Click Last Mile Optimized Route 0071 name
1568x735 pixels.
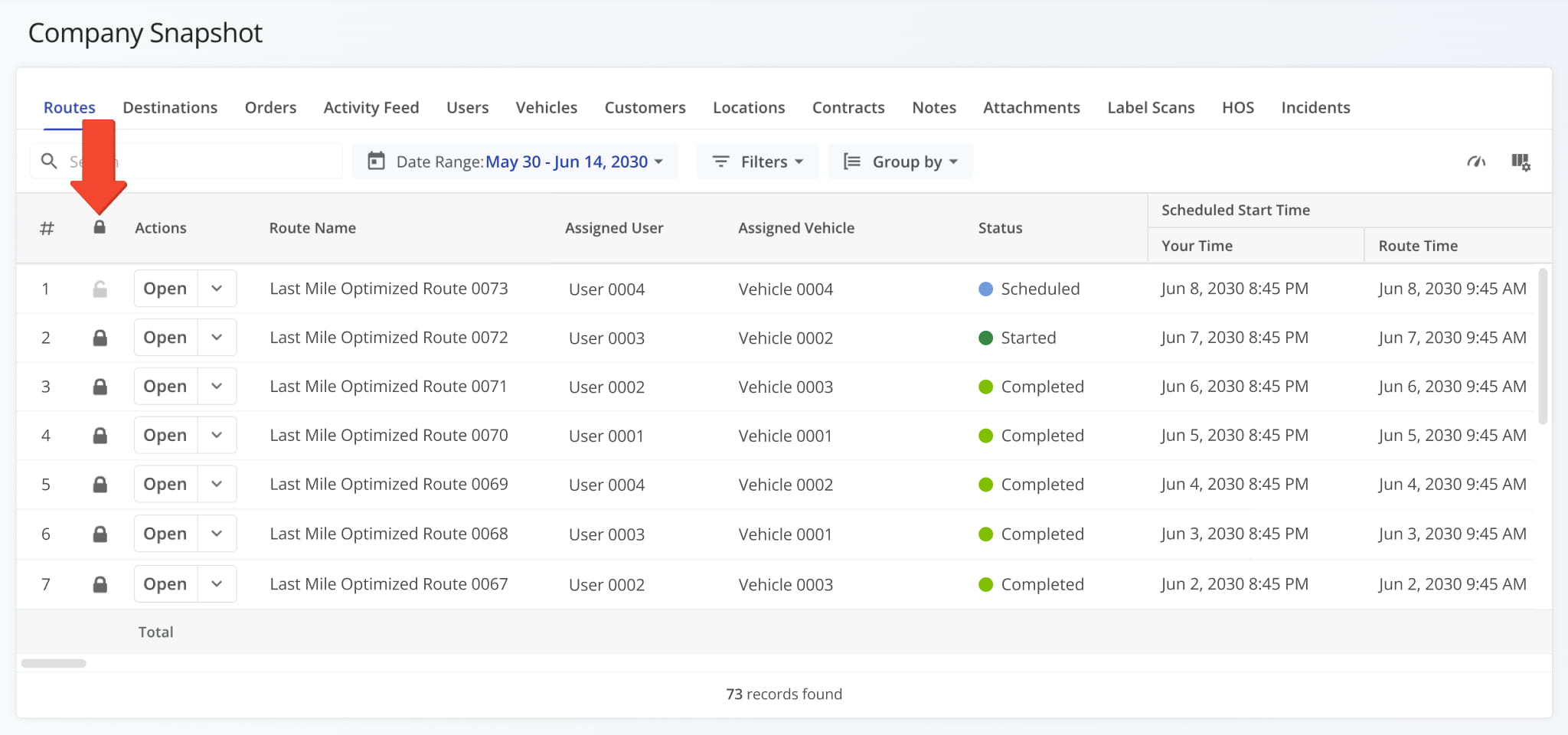pyautogui.click(x=388, y=387)
